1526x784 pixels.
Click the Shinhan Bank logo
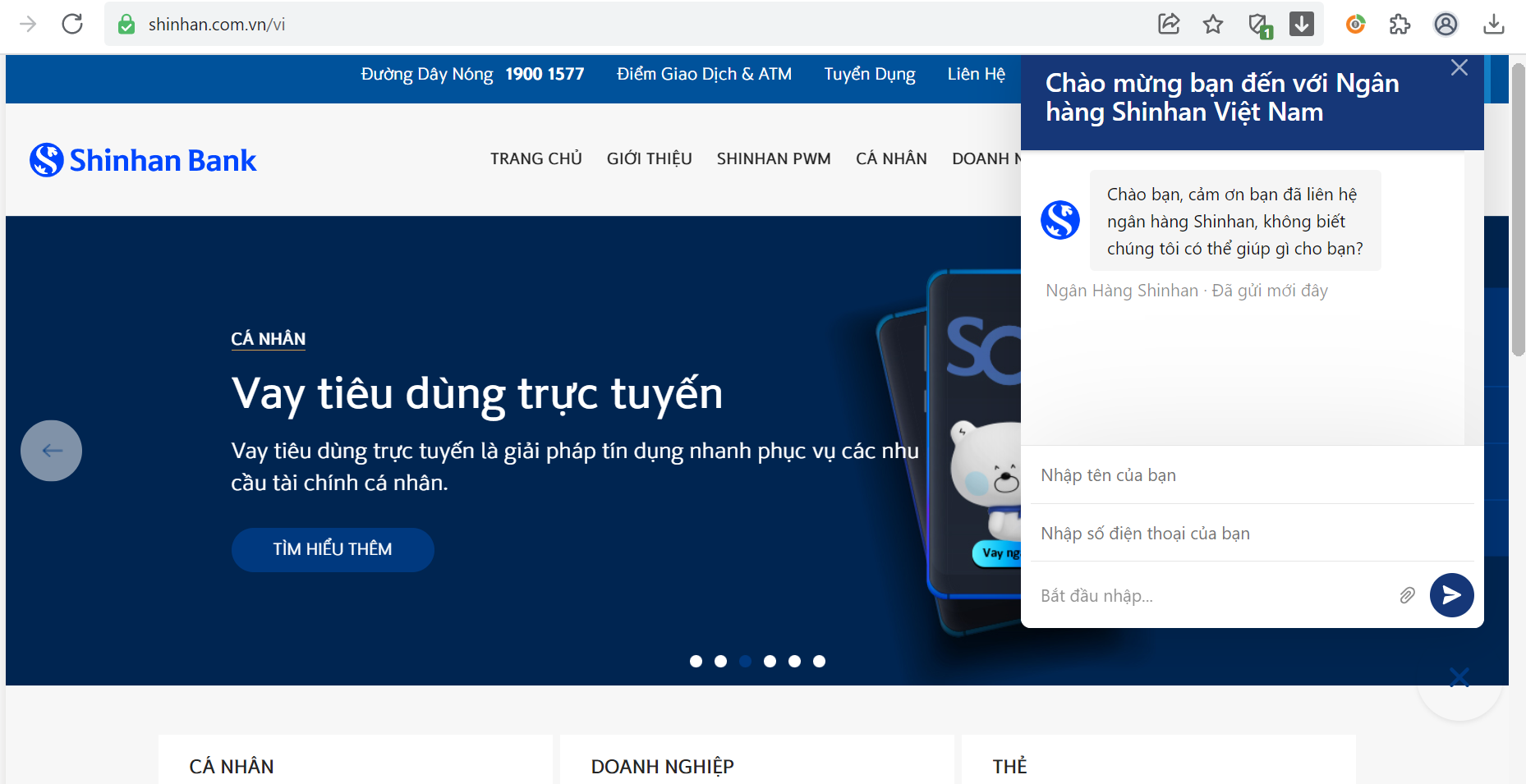click(143, 160)
